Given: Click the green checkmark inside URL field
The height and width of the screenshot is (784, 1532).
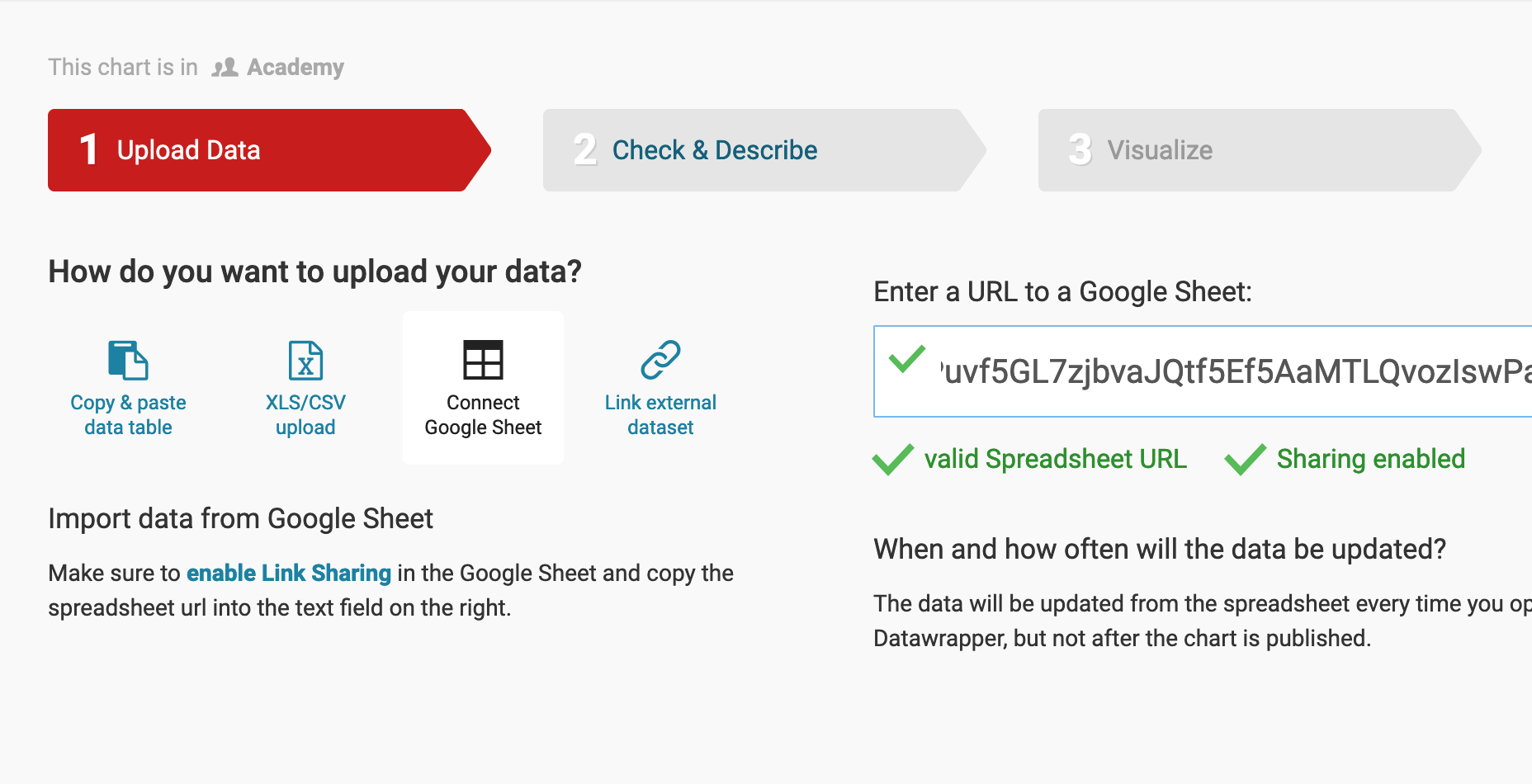Looking at the screenshot, I should [x=906, y=360].
